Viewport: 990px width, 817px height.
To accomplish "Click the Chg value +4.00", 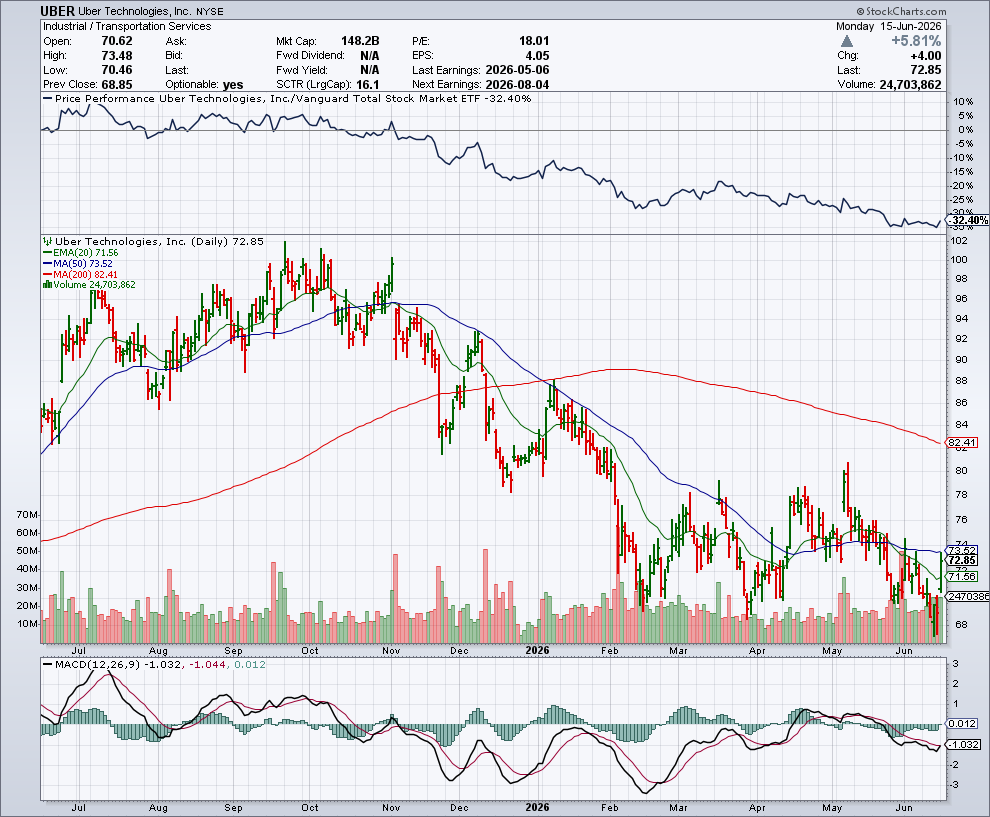I will [926, 56].
